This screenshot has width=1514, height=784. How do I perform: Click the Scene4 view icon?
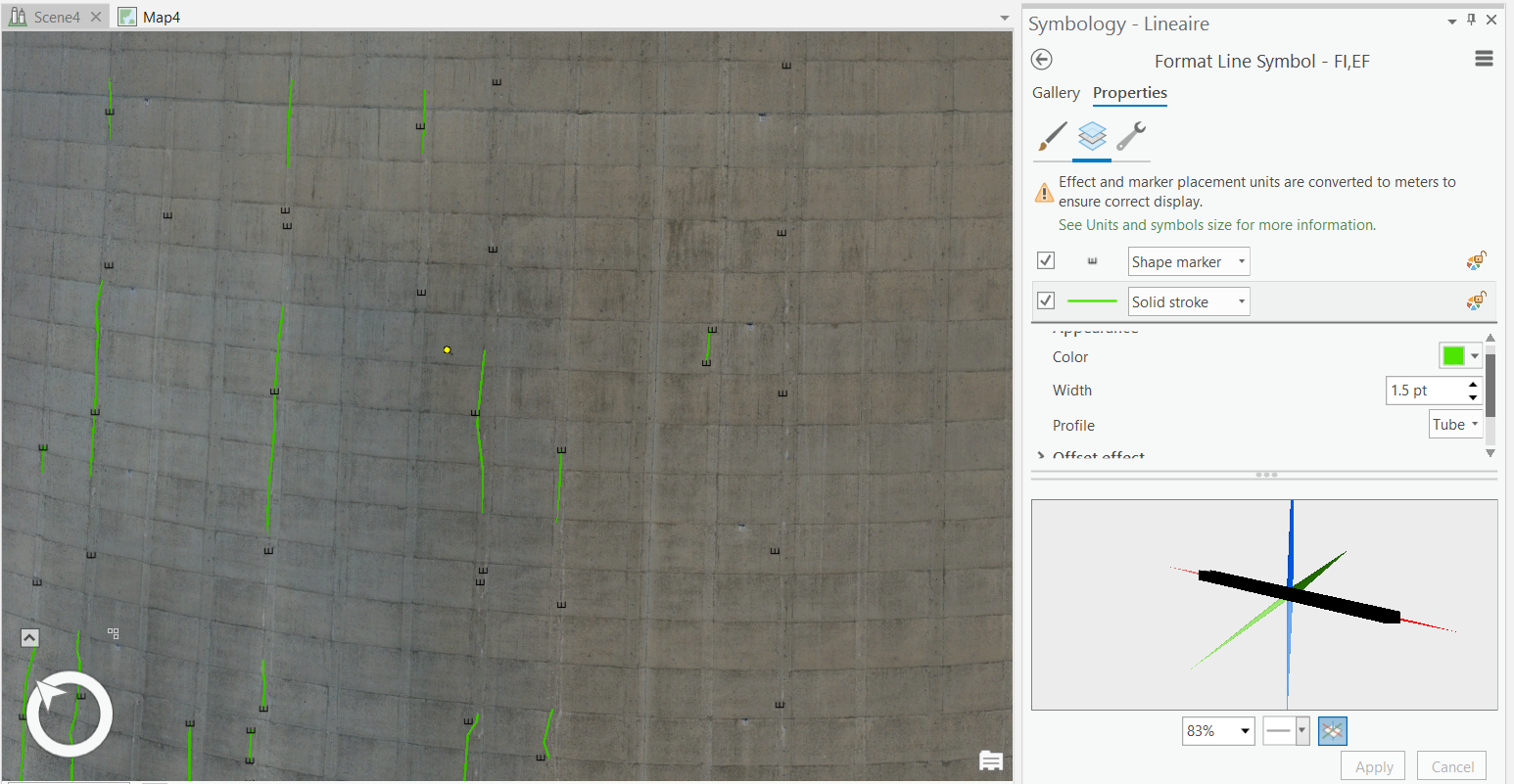(18, 17)
